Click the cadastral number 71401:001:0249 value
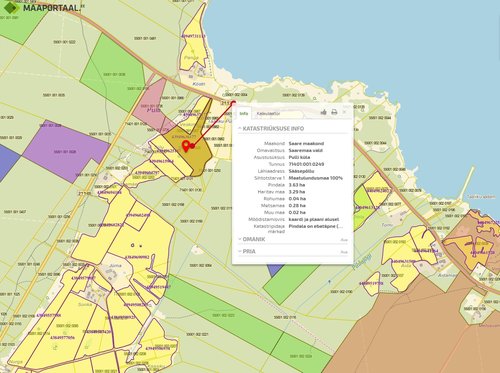The width and height of the screenshot is (500, 373). [x=306, y=164]
